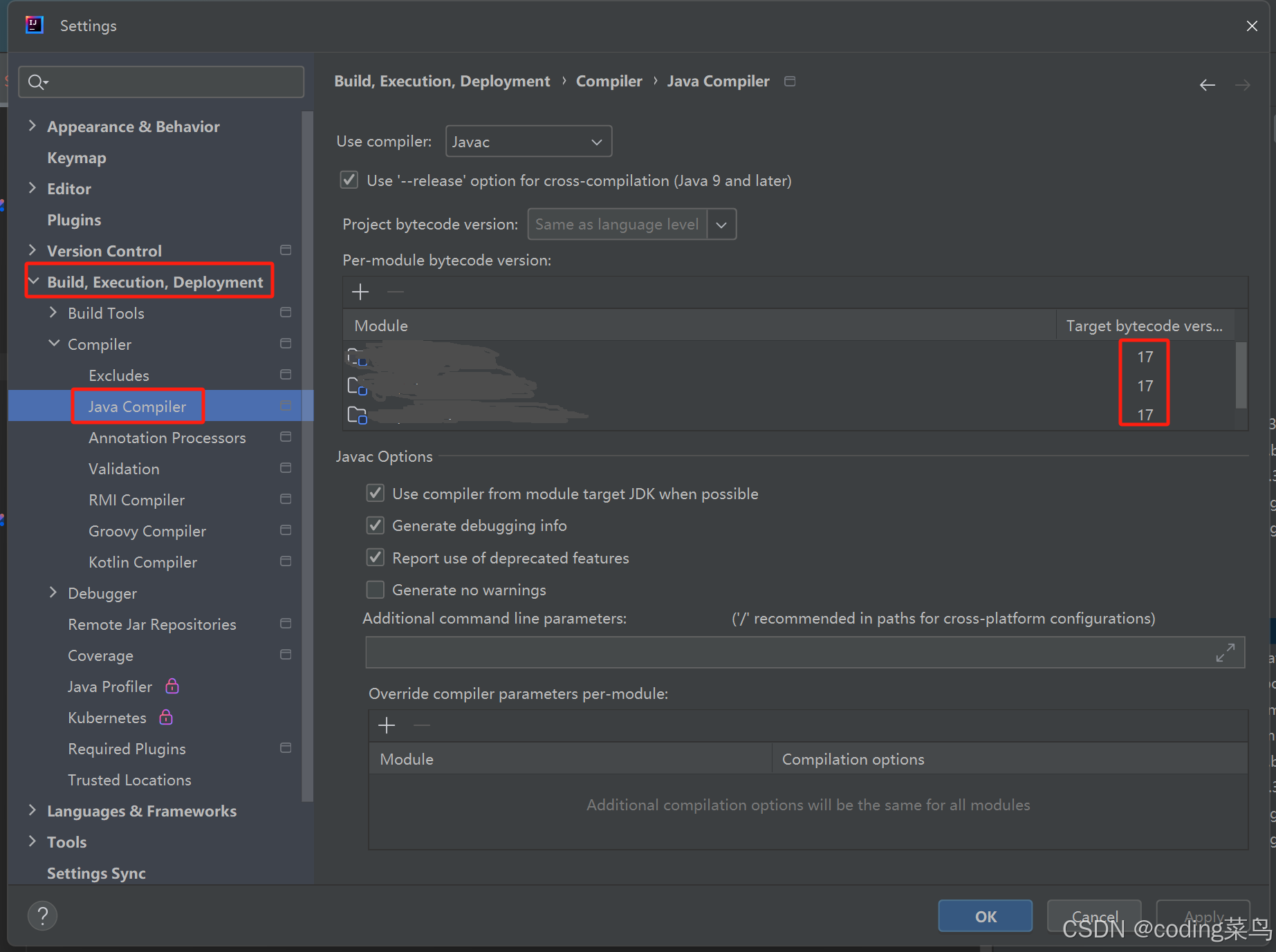Click the Target bytecode version column header

point(1145,326)
